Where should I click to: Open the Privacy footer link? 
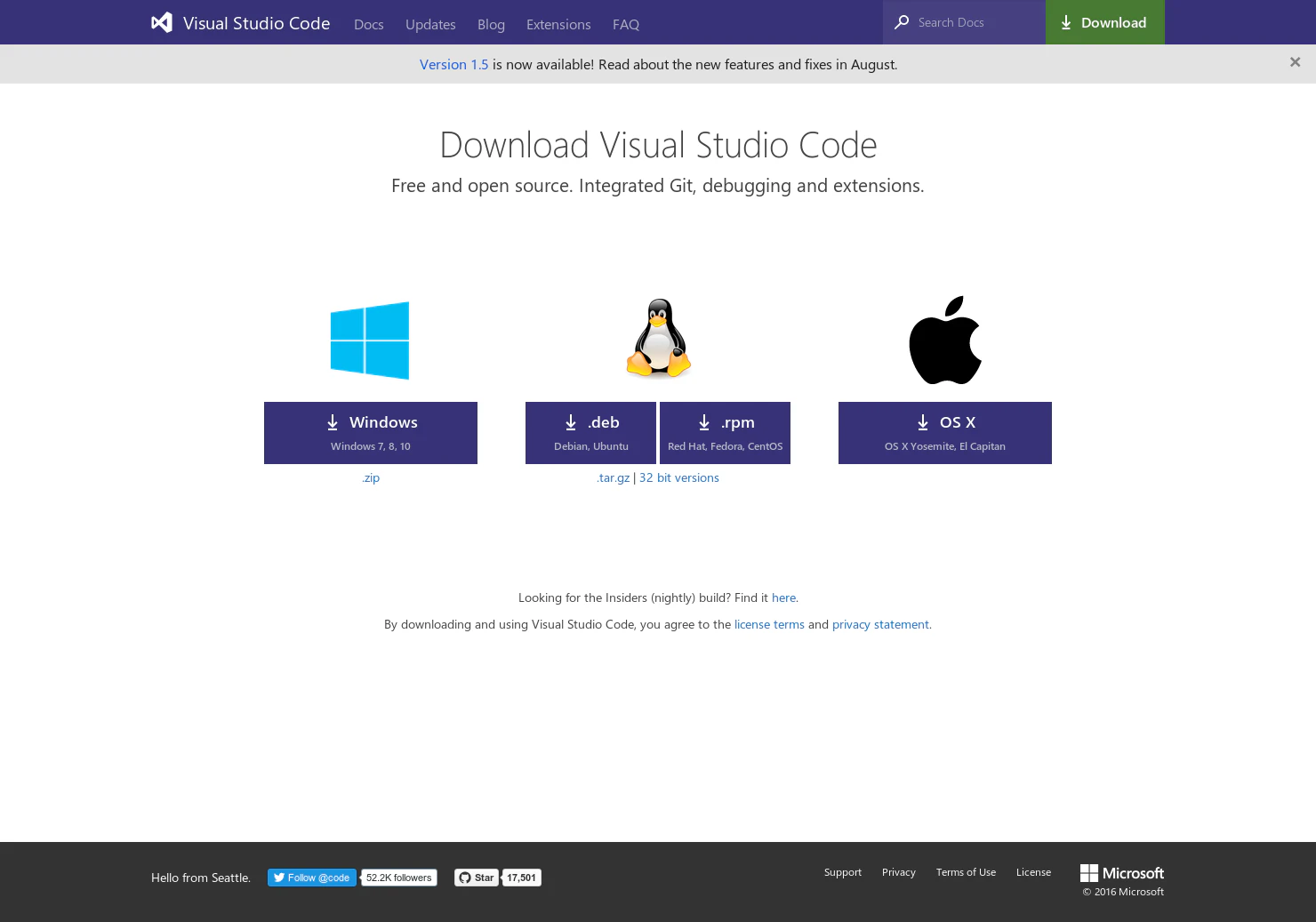point(899,872)
